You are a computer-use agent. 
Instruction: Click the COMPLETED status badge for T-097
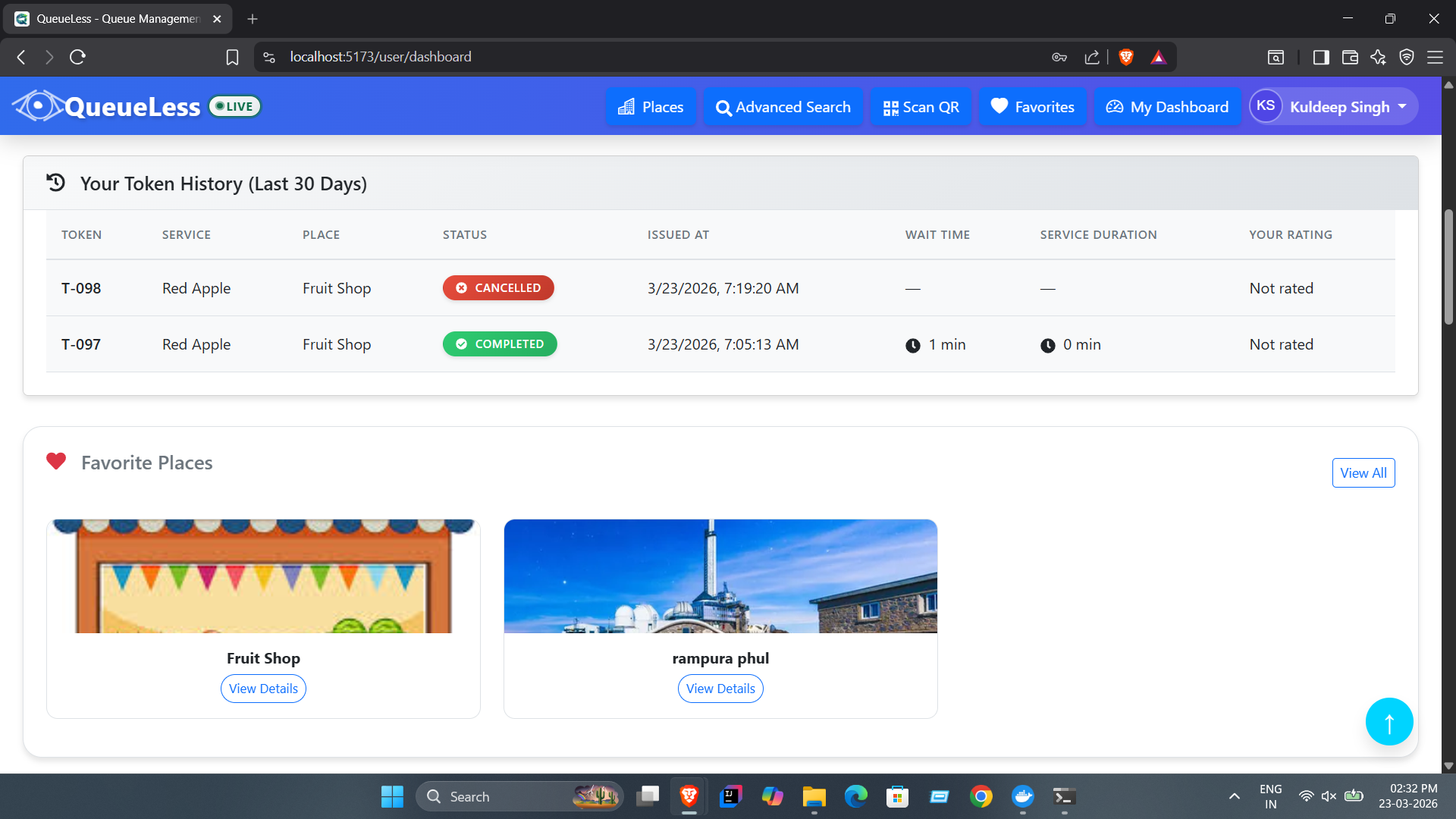pyautogui.click(x=500, y=344)
